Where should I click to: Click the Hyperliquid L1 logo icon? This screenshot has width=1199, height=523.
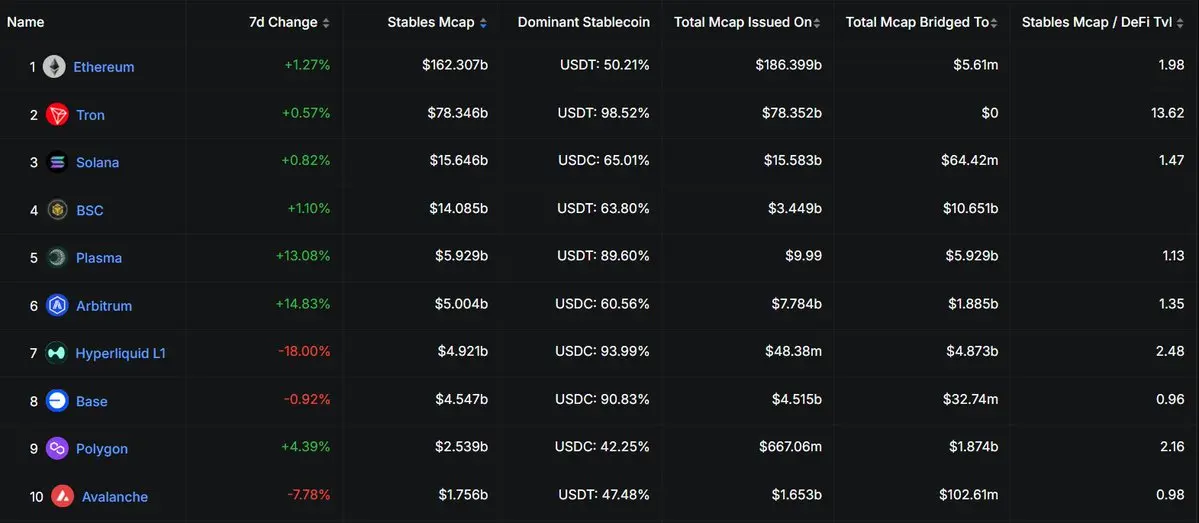(57, 353)
